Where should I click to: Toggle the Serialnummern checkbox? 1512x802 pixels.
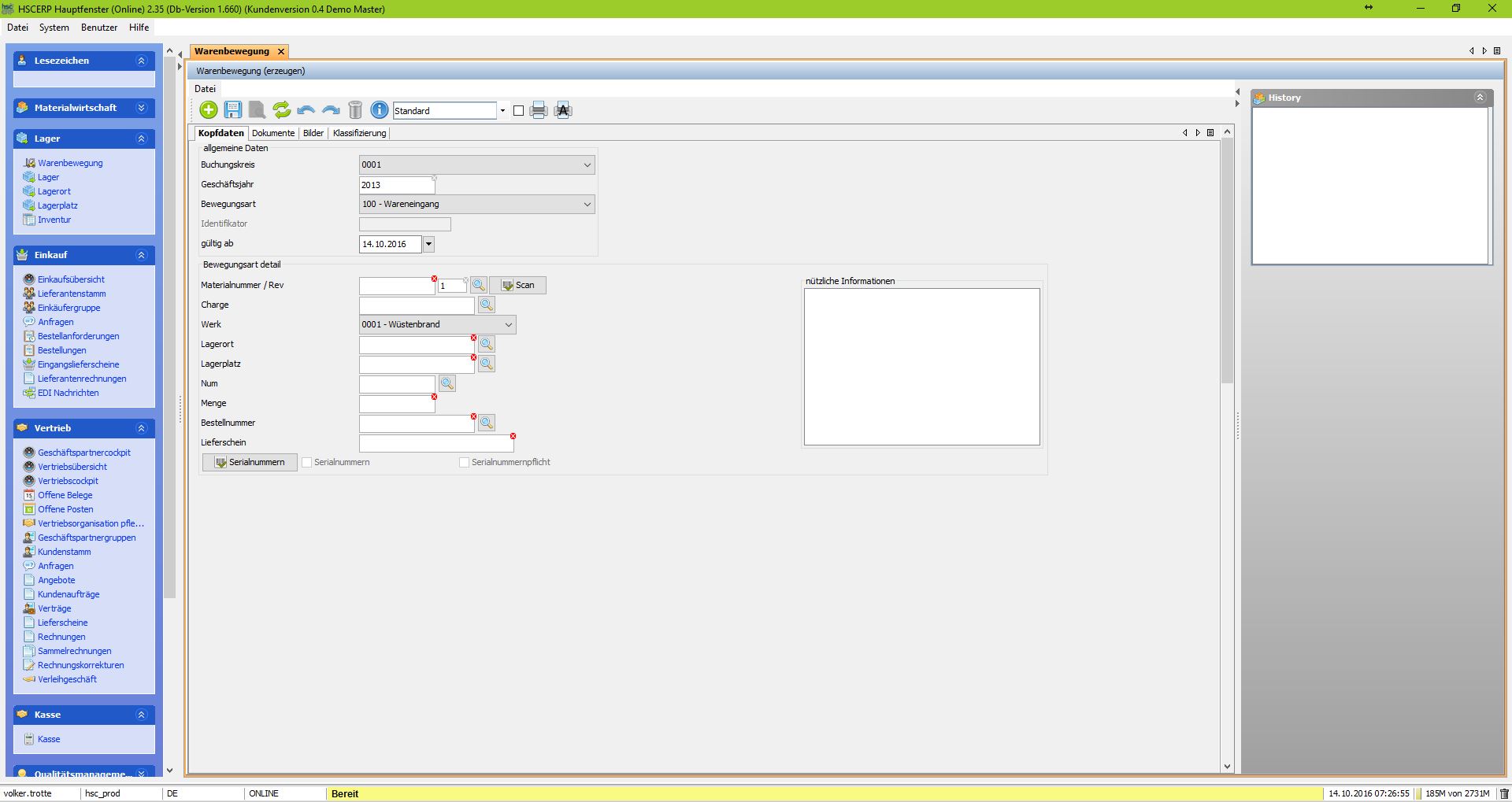tap(307, 463)
